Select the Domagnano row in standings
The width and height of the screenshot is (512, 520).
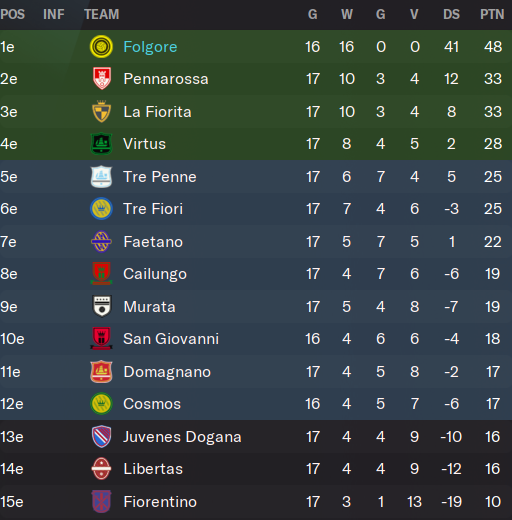pos(256,371)
